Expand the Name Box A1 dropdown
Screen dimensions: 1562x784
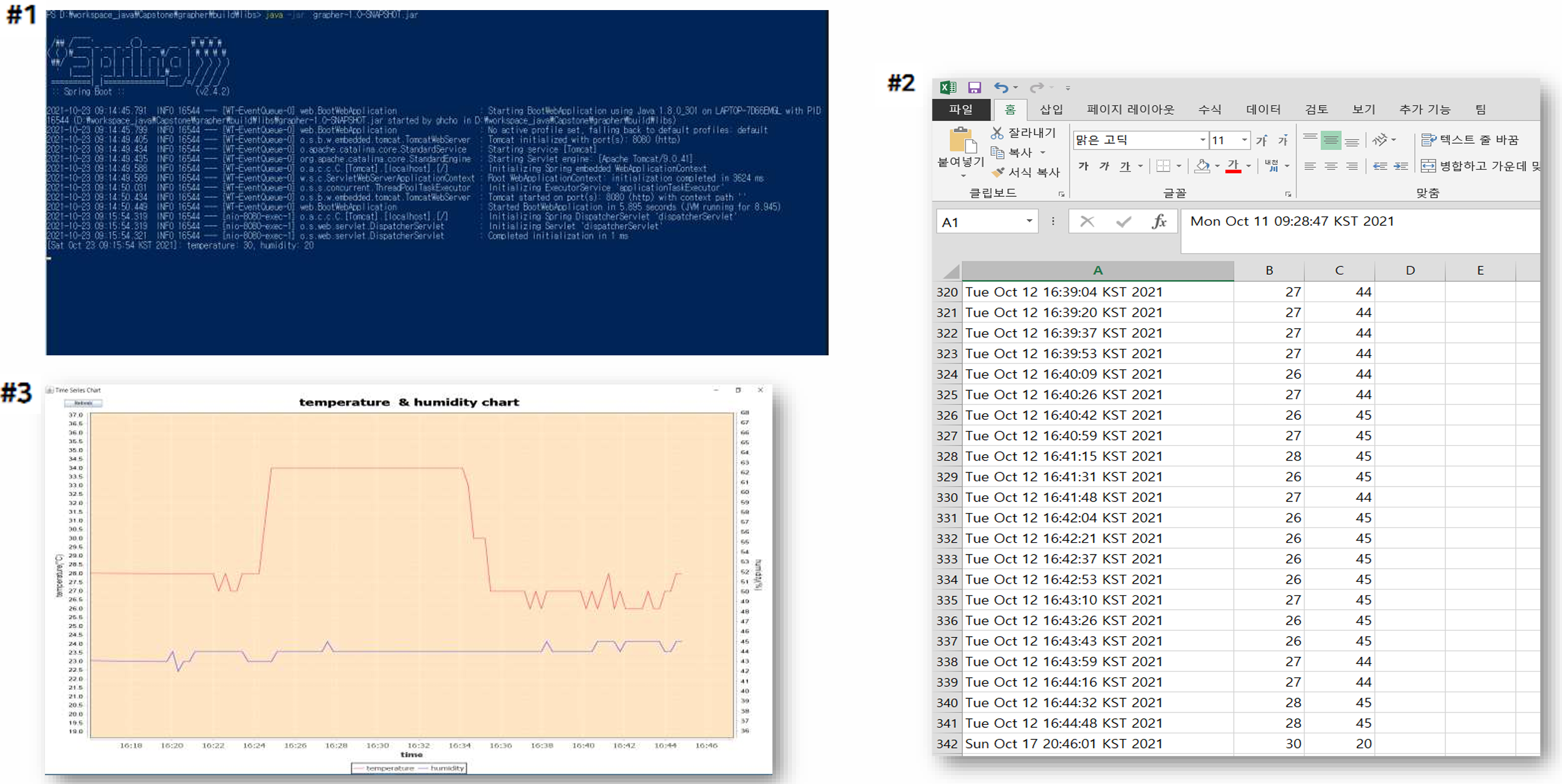point(1029,221)
